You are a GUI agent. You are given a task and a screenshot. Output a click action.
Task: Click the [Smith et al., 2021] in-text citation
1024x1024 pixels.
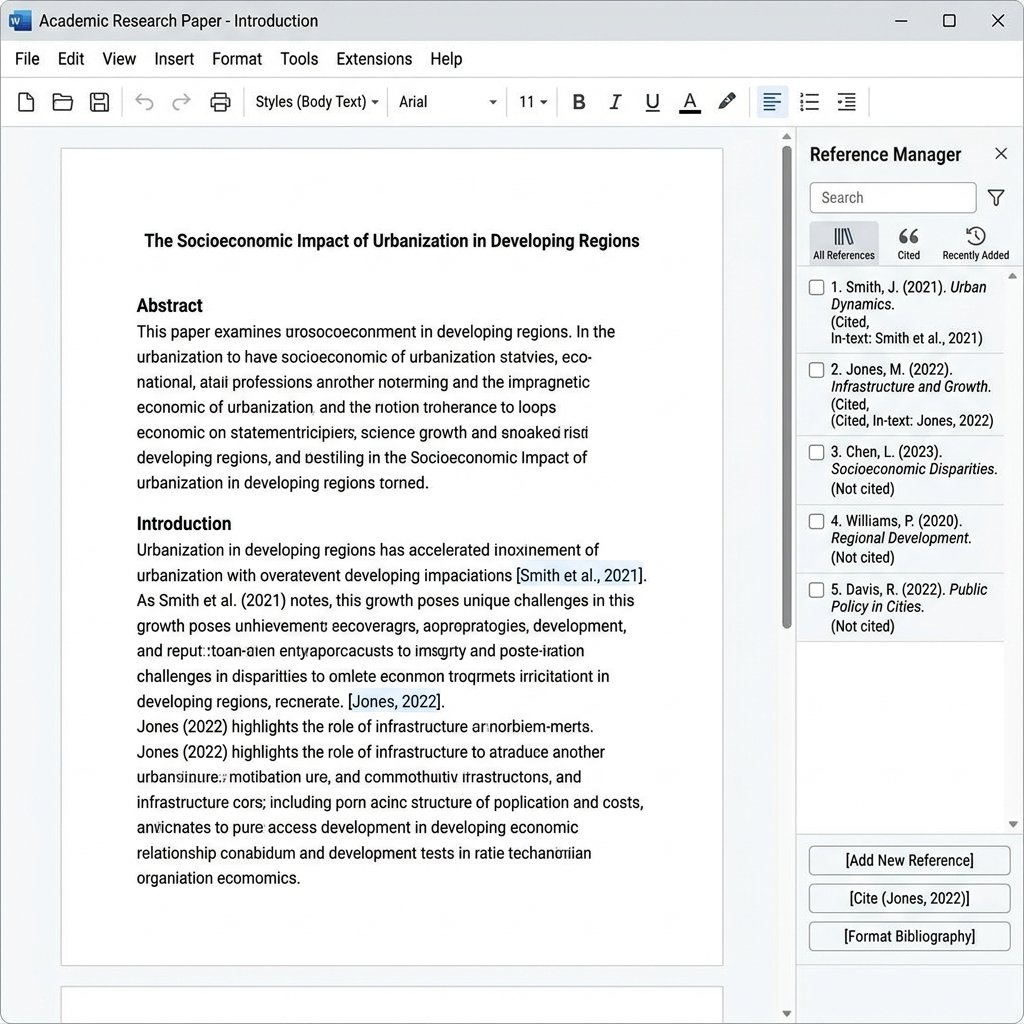click(x=580, y=575)
